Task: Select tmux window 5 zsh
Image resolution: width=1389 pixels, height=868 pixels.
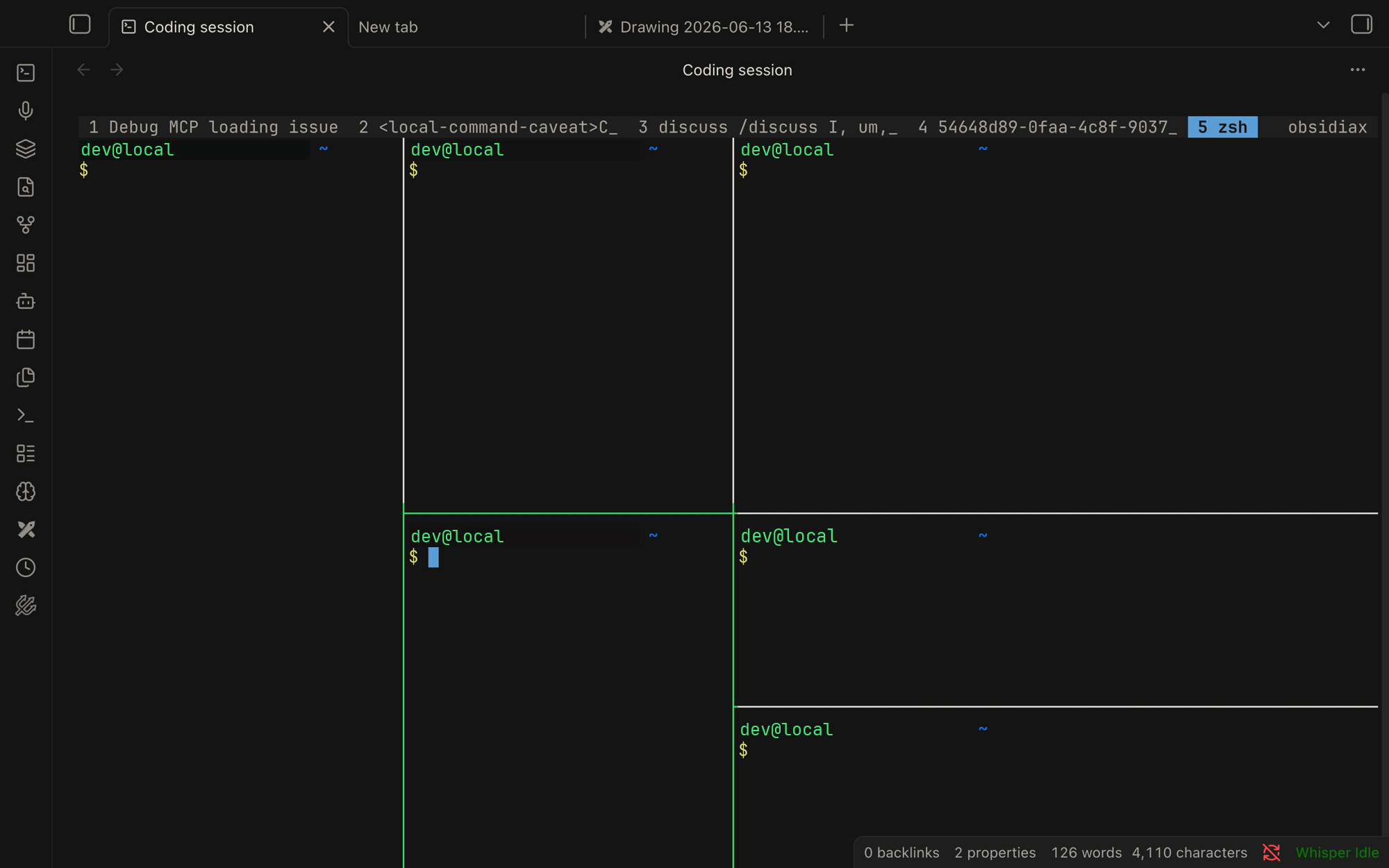Action: [1222, 127]
